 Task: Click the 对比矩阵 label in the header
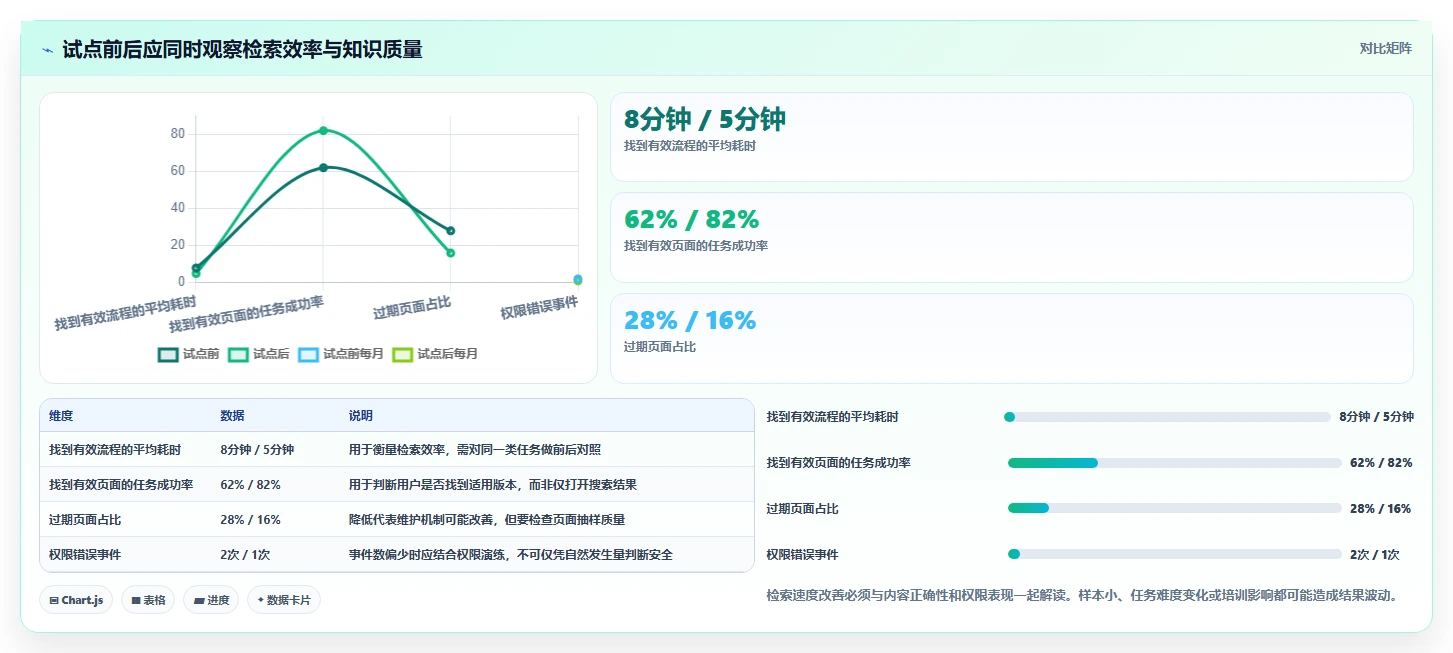coord(1386,48)
